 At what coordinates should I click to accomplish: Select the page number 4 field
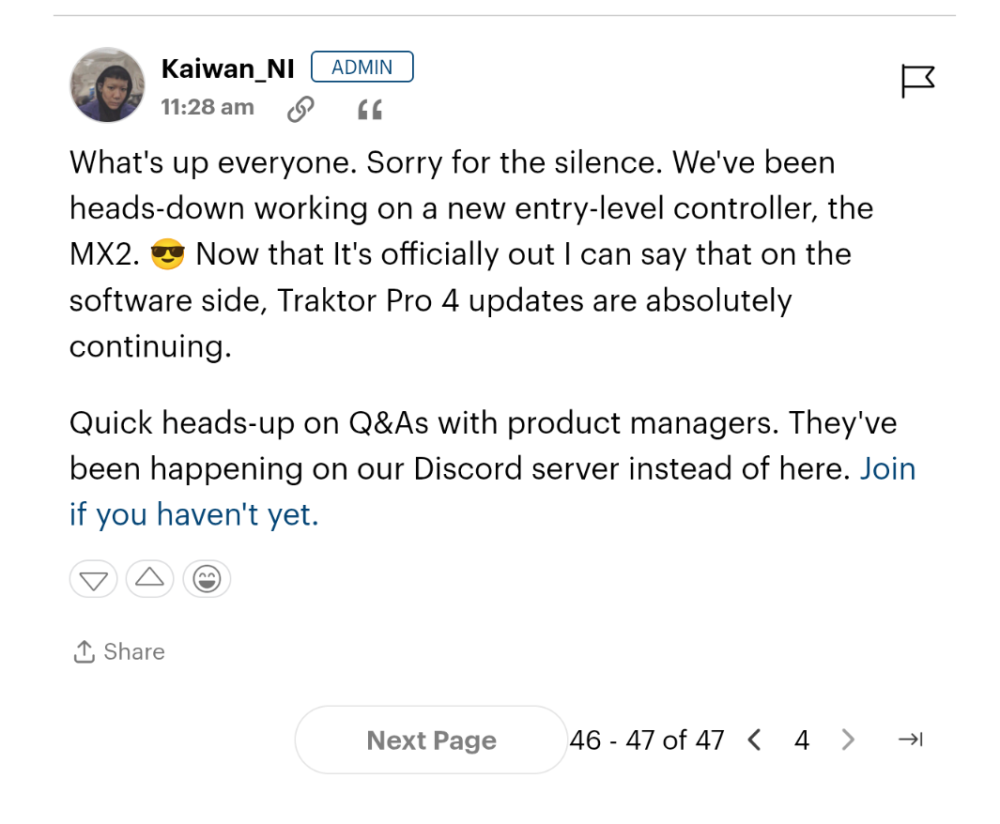pos(801,740)
